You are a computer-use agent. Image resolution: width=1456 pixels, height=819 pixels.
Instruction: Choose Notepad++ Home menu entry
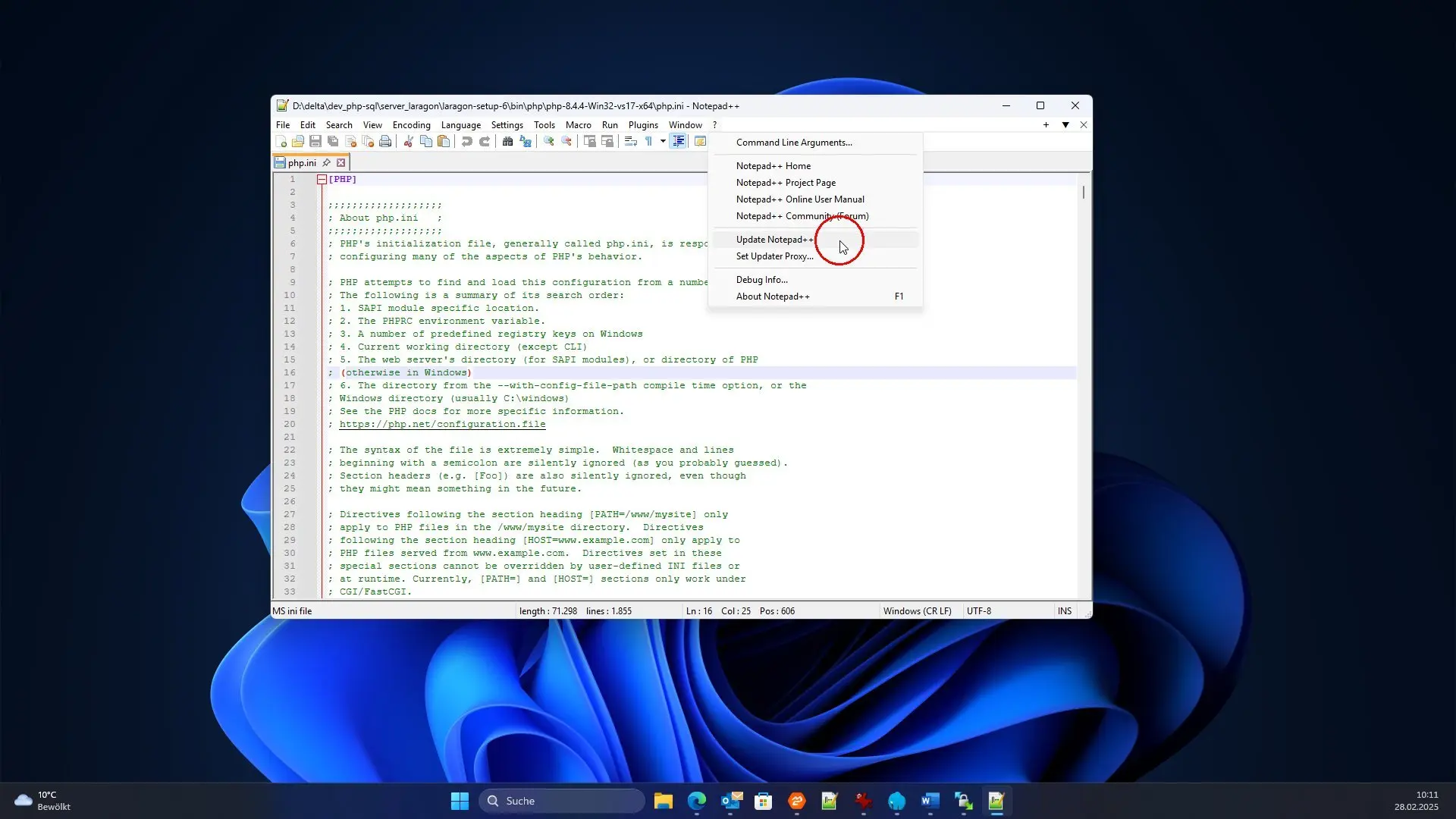[815, 166]
